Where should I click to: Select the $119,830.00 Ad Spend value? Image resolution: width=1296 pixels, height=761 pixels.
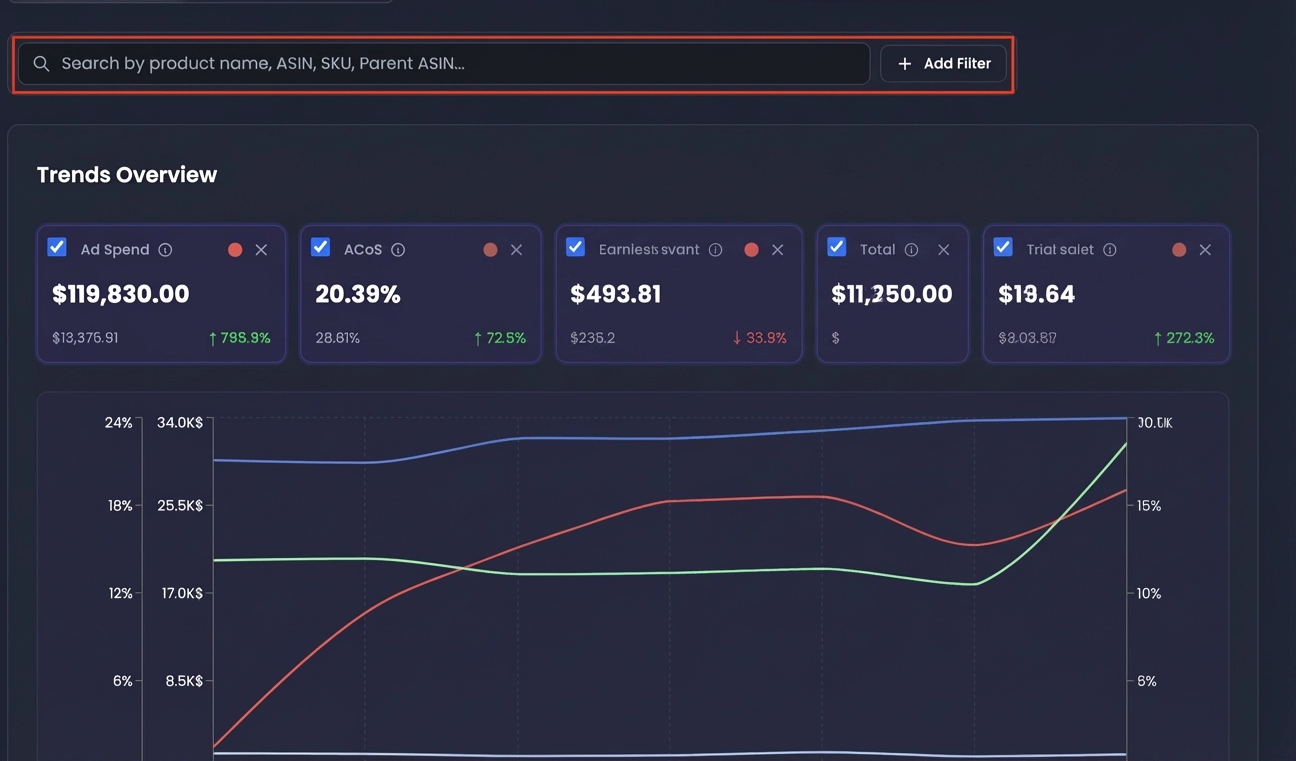click(x=120, y=294)
